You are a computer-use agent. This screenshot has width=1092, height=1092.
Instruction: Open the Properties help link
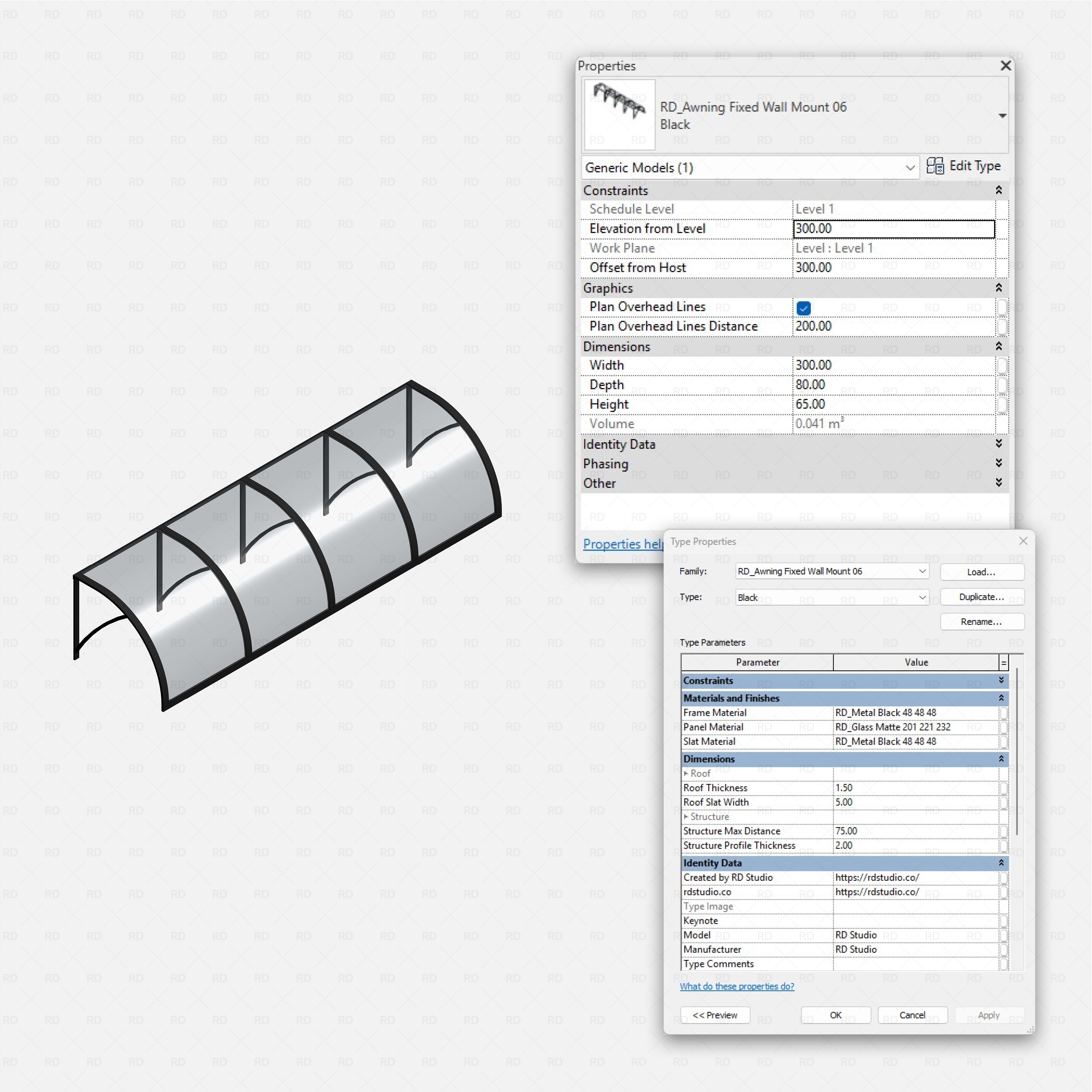coord(623,544)
